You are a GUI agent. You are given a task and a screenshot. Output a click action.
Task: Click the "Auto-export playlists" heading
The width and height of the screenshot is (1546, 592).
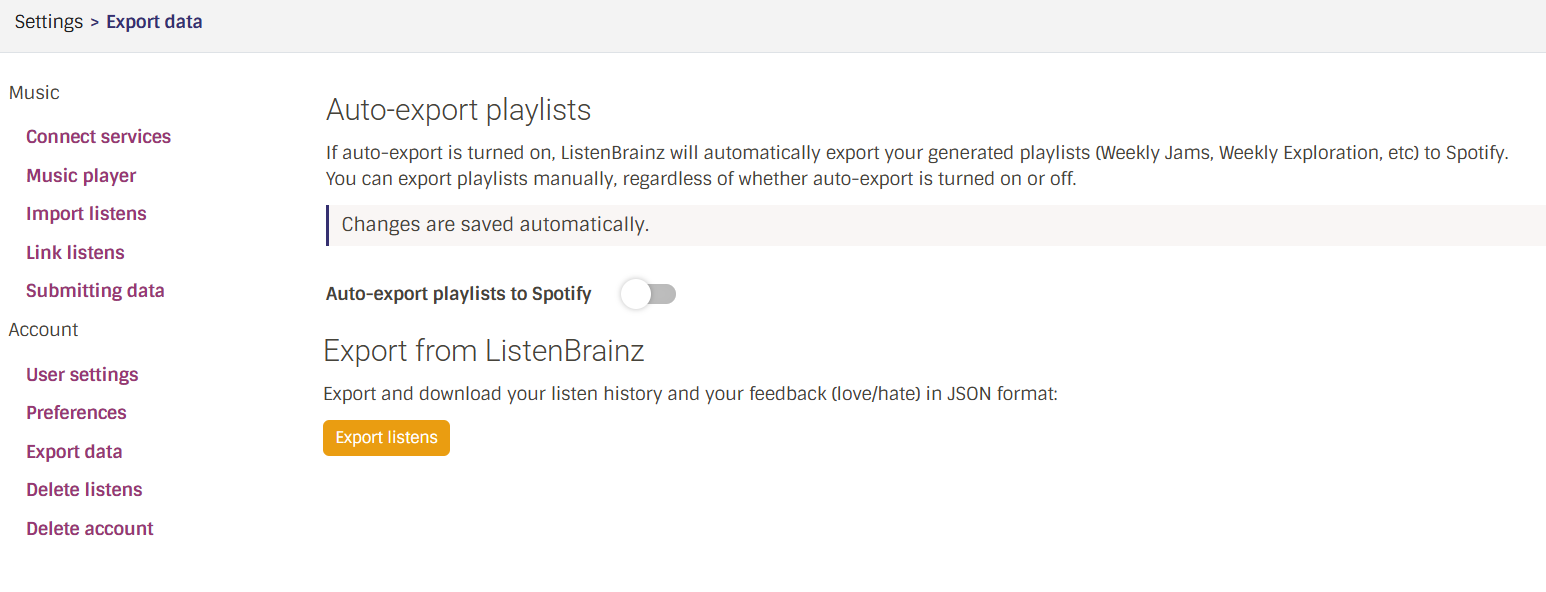click(458, 110)
